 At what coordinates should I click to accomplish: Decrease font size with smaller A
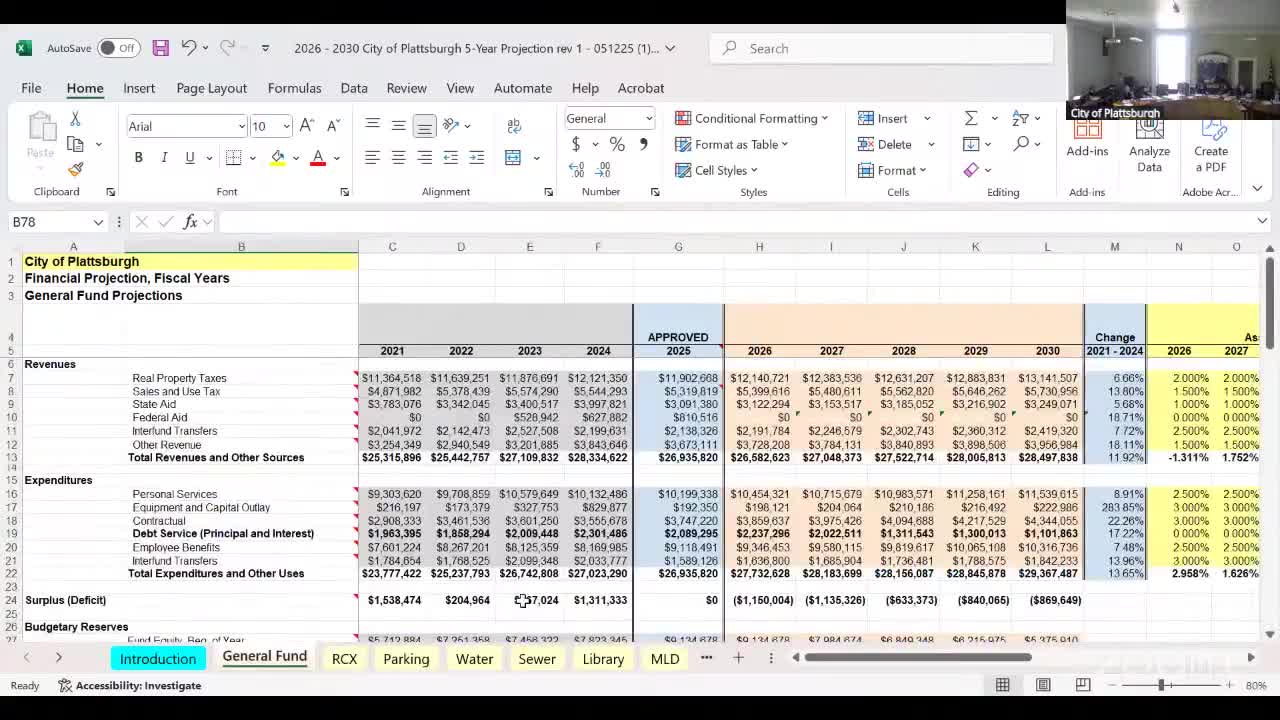333,126
